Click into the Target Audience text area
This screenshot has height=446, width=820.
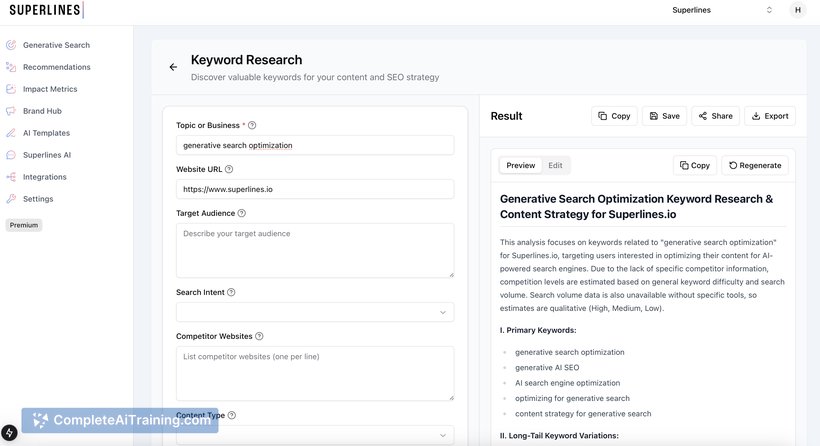(315, 250)
